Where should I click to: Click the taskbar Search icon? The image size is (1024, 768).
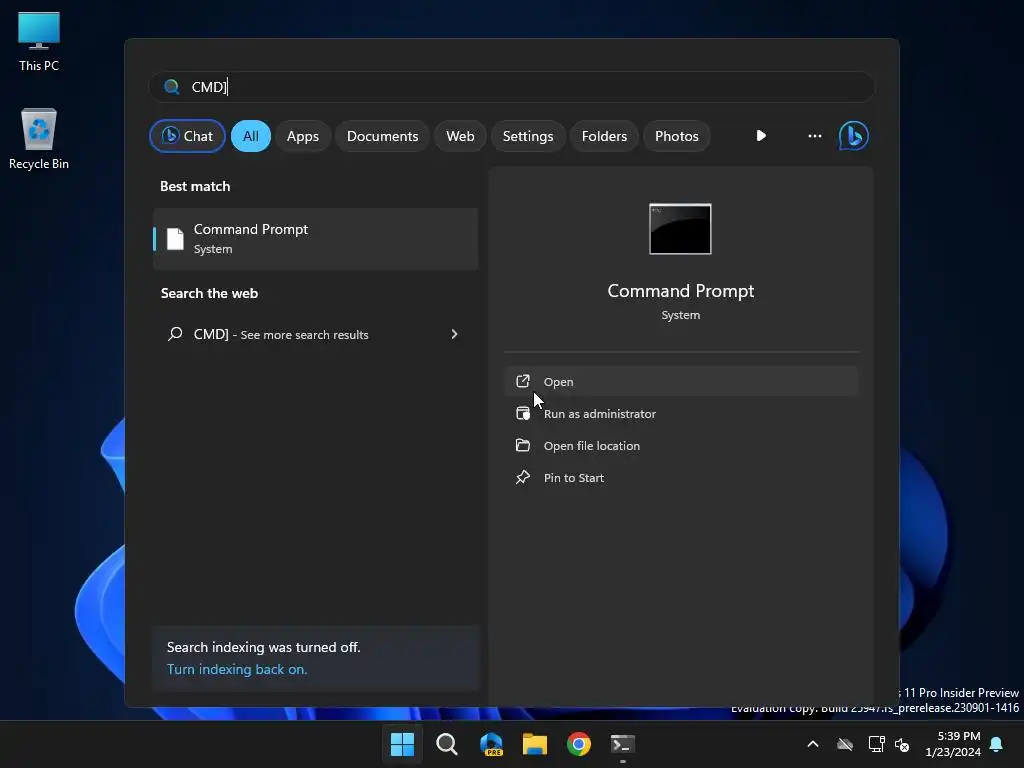pos(447,744)
